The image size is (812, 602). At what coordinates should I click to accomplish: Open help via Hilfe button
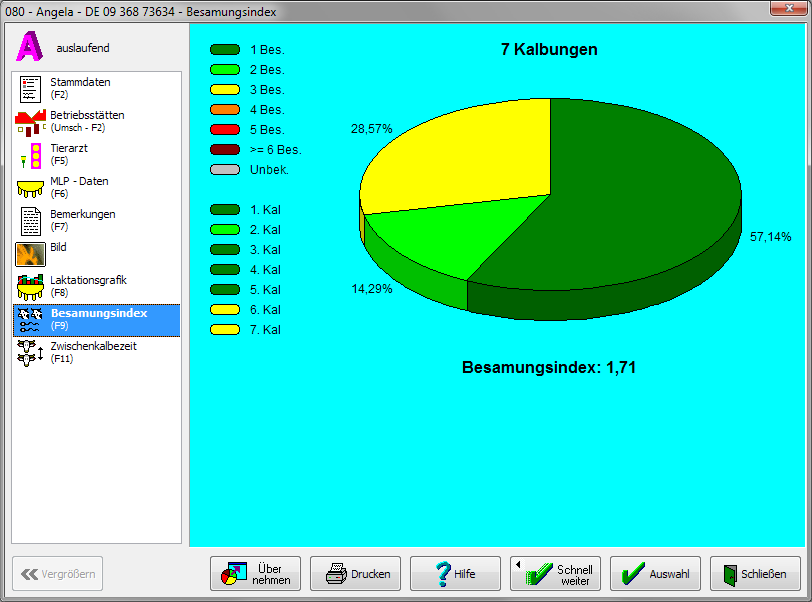click(455, 574)
